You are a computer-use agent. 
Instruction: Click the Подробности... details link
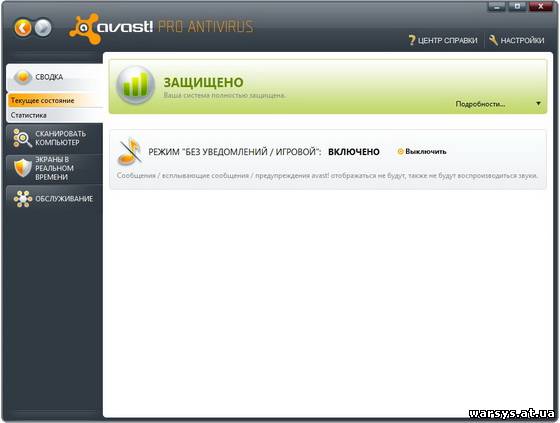[x=480, y=104]
